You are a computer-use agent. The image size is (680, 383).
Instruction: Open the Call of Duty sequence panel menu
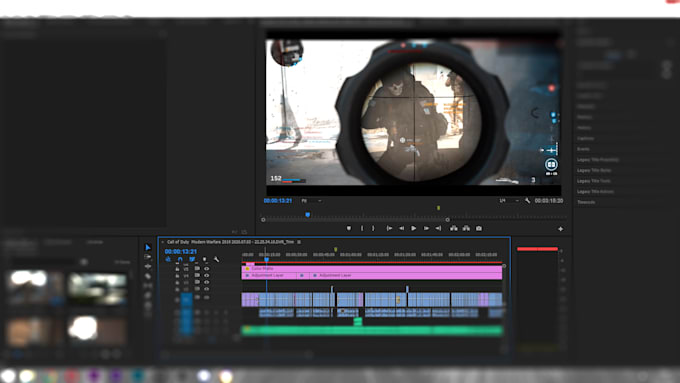pos(299,242)
